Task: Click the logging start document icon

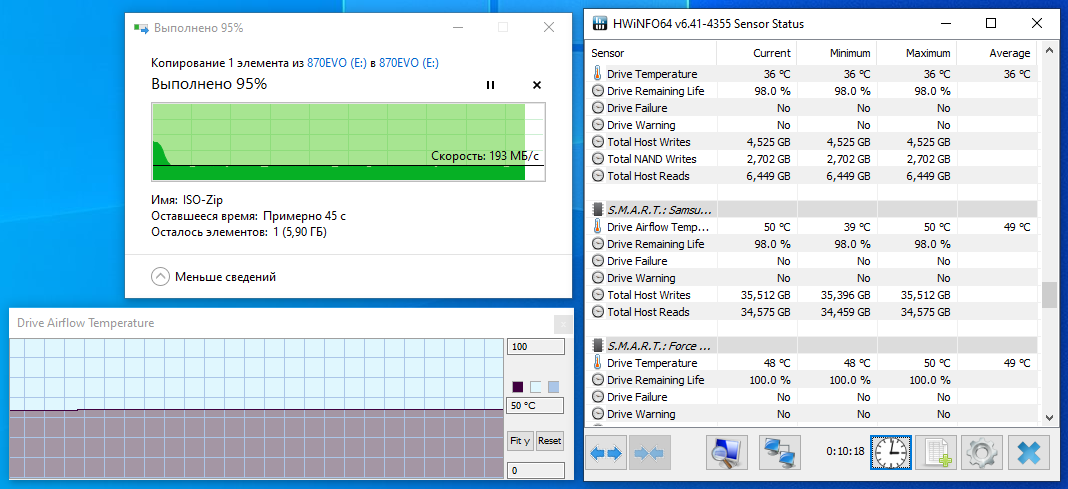Action: point(936,453)
